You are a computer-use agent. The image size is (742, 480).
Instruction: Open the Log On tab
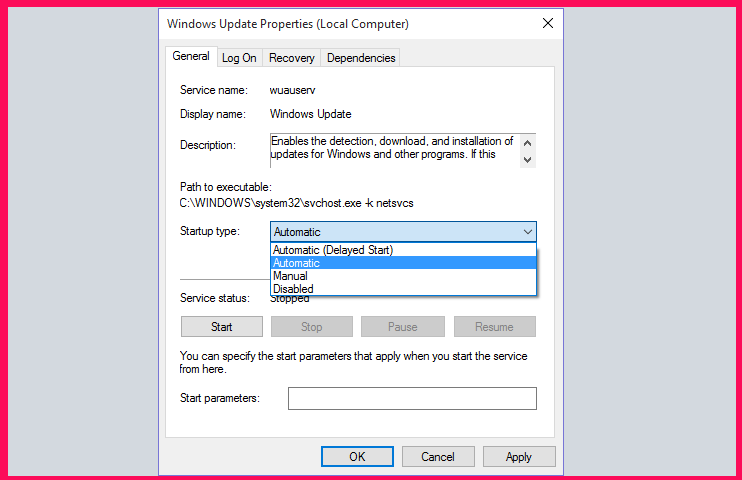coord(239,58)
